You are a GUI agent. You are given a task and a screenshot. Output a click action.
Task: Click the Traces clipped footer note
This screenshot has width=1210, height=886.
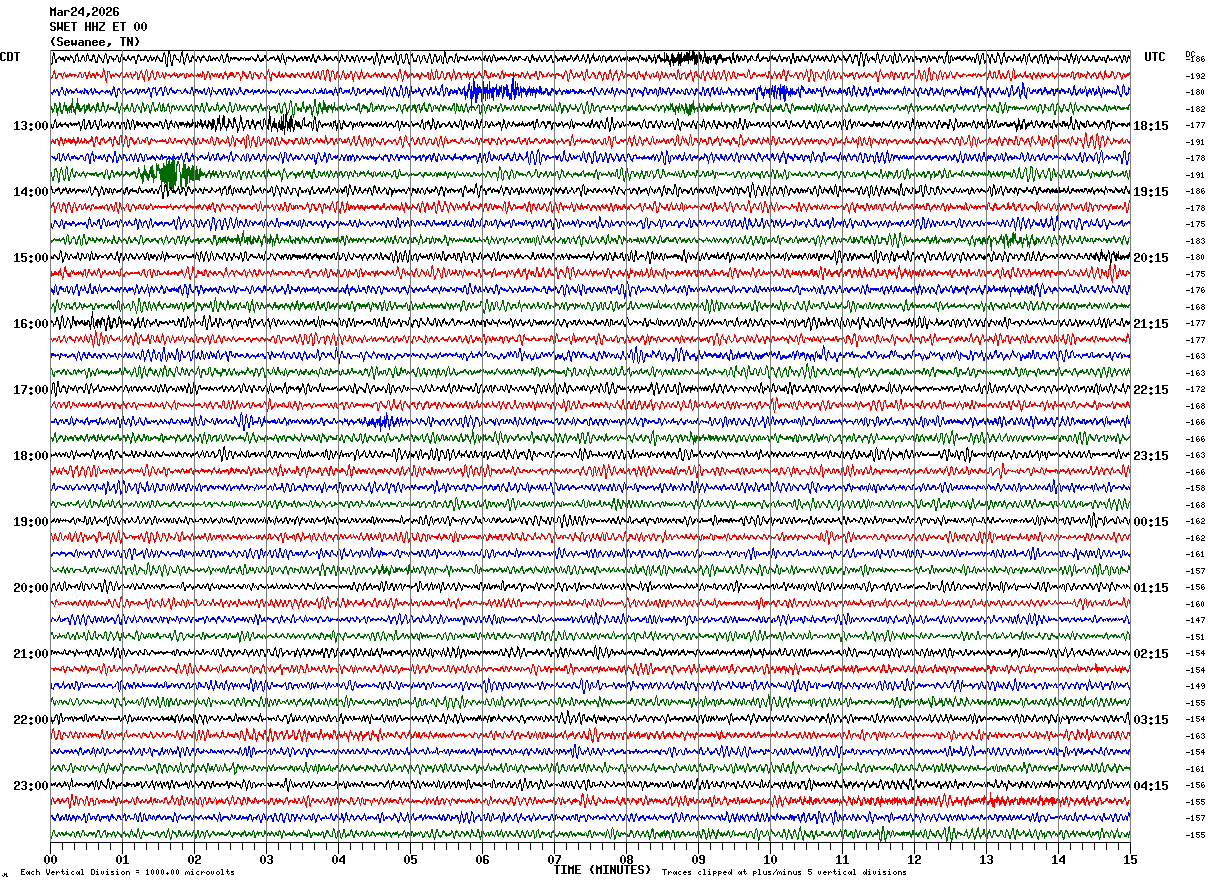[x=784, y=872]
